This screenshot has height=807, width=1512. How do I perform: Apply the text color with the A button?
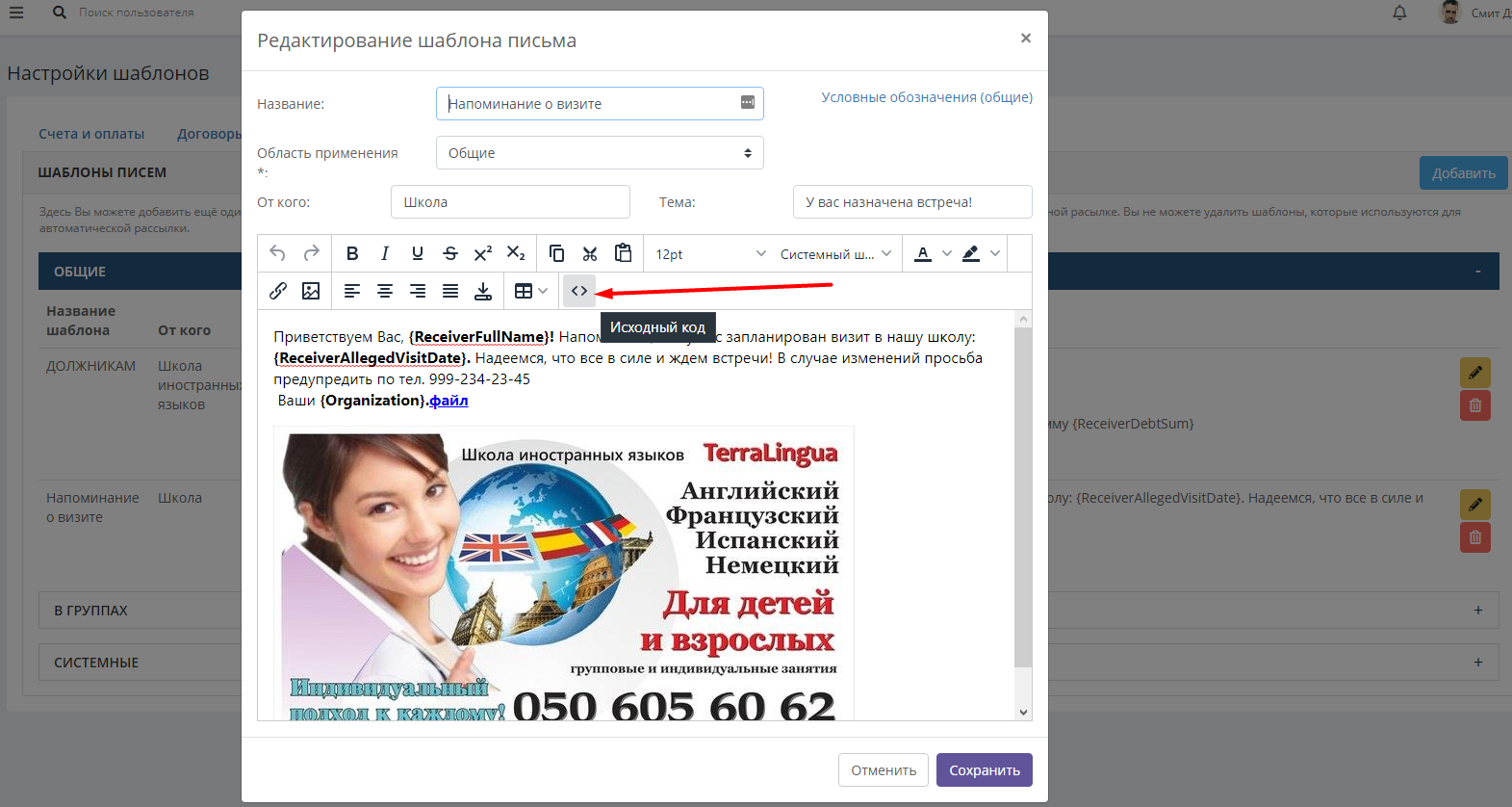point(923,253)
